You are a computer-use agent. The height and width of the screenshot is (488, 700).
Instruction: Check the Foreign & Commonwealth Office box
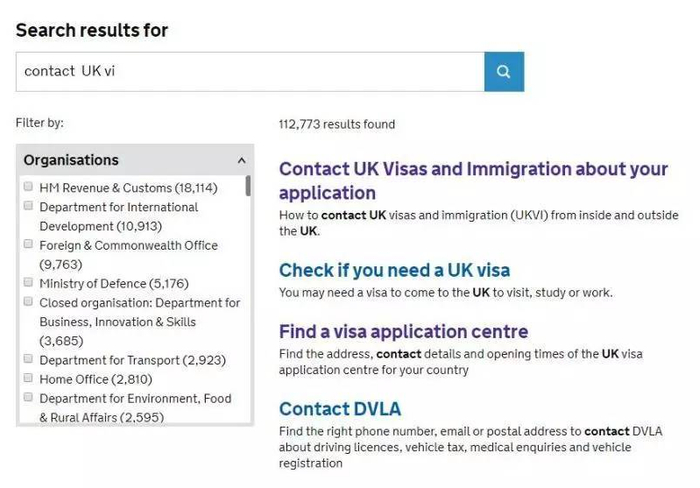coord(29,245)
